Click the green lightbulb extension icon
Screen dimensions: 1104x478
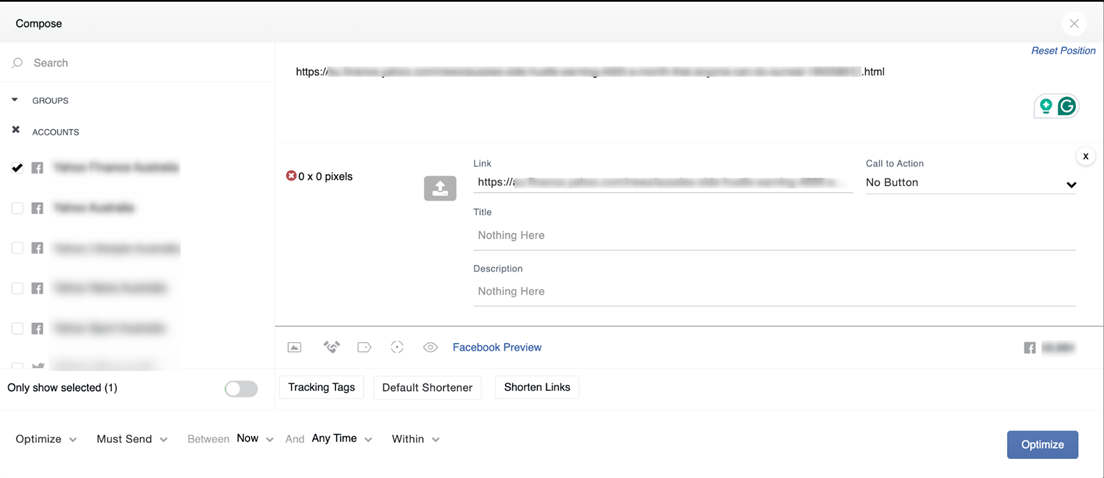1046,106
